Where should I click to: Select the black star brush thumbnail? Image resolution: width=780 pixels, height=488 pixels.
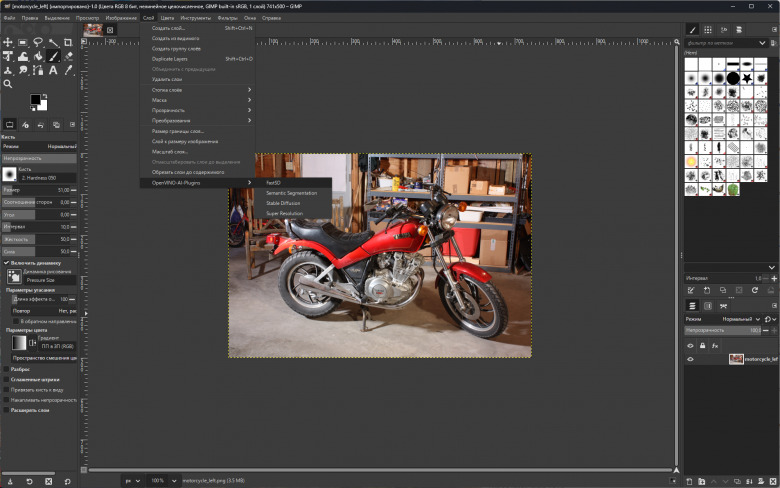747,78
